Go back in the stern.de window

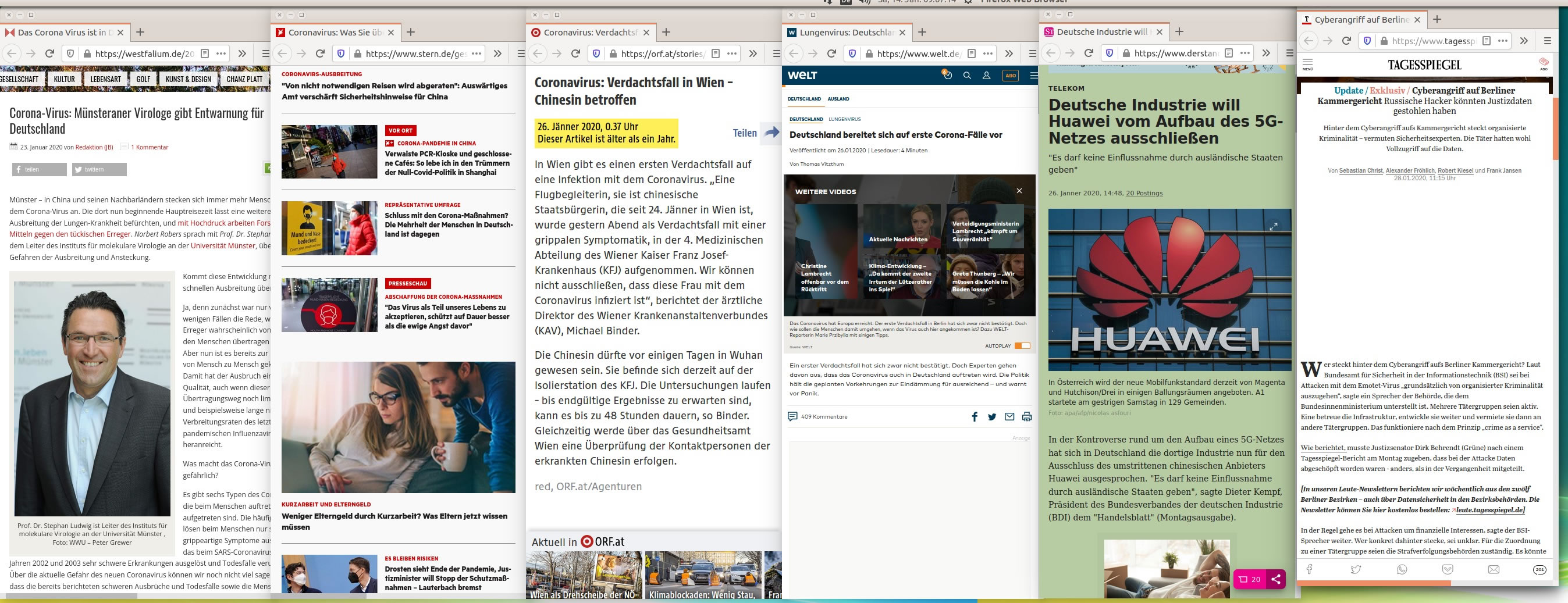282,53
